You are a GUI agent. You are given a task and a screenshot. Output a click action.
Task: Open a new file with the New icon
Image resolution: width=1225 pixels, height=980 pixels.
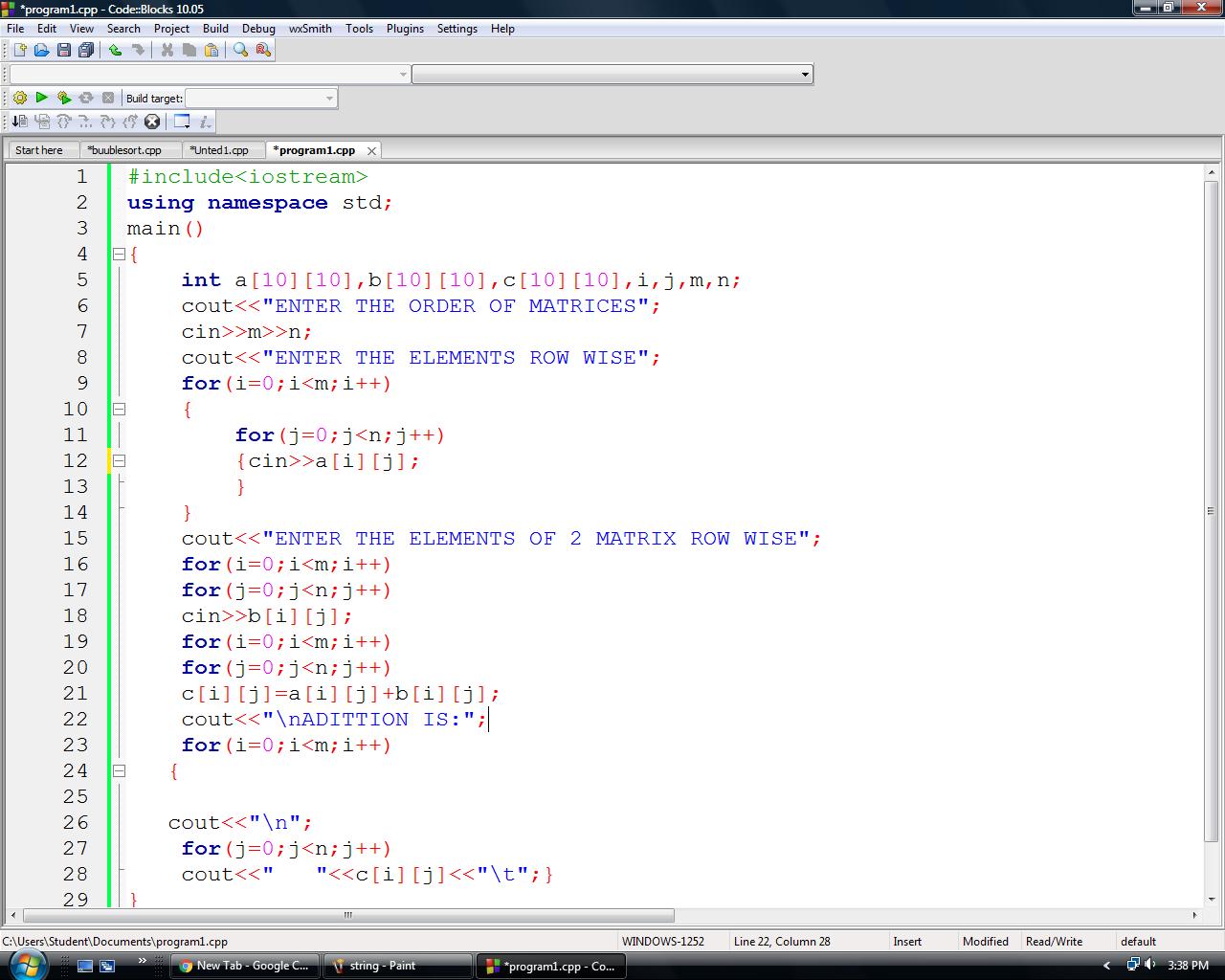coord(20,50)
